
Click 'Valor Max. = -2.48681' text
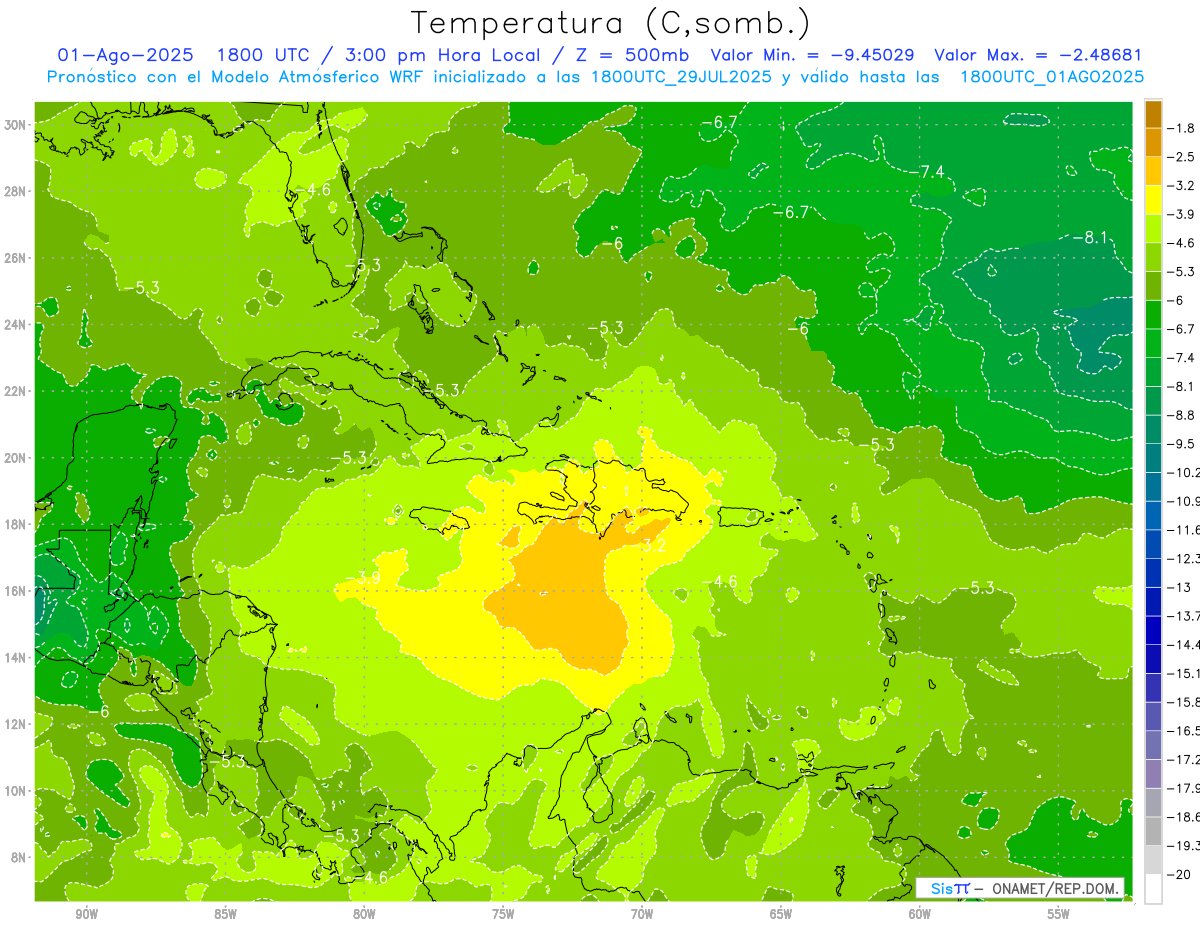(1038, 55)
